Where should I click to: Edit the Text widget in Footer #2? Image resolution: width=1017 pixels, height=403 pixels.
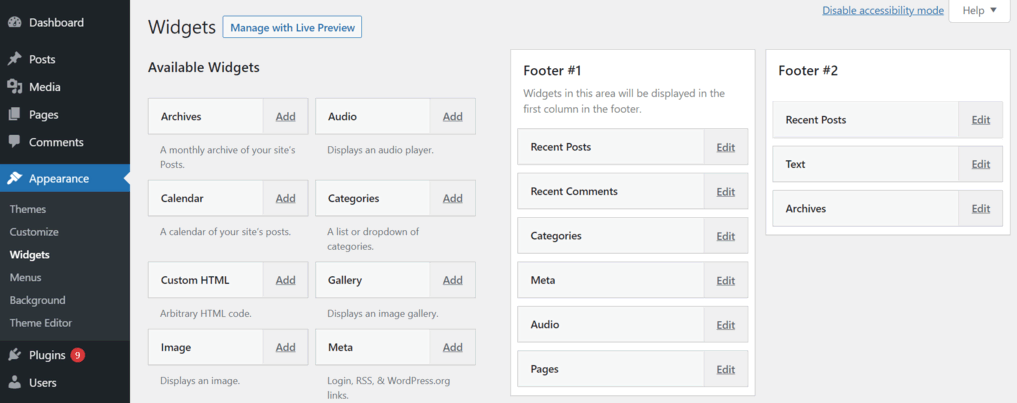tap(980, 165)
